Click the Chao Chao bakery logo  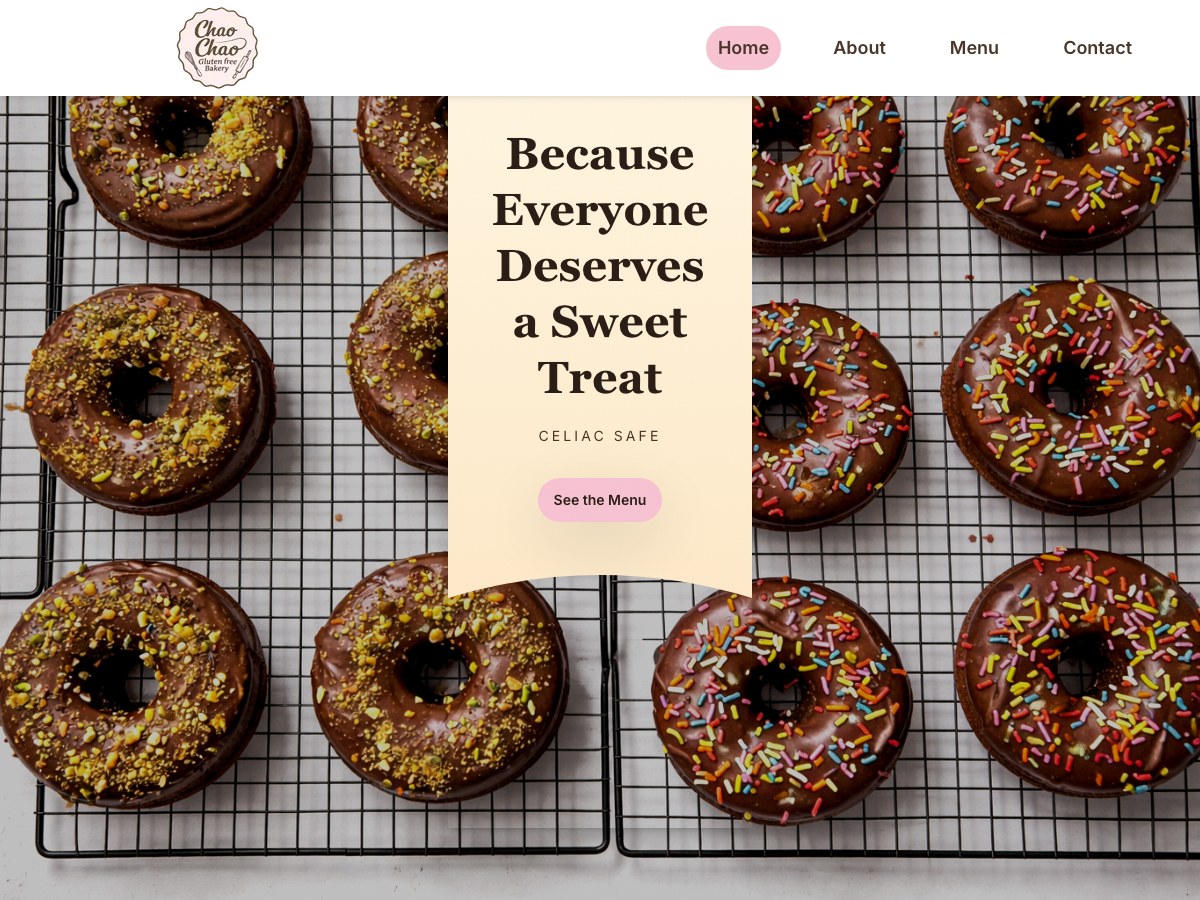pyautogui.click(x=217, y=48)
